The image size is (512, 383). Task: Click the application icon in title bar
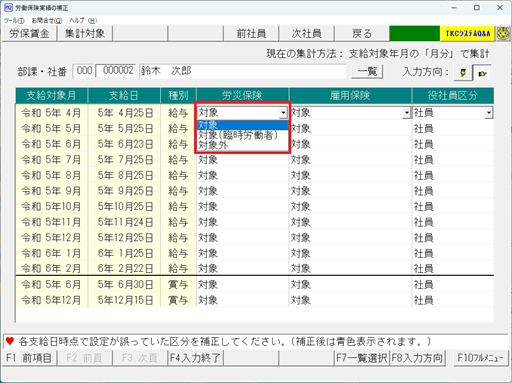pos(8,7)
